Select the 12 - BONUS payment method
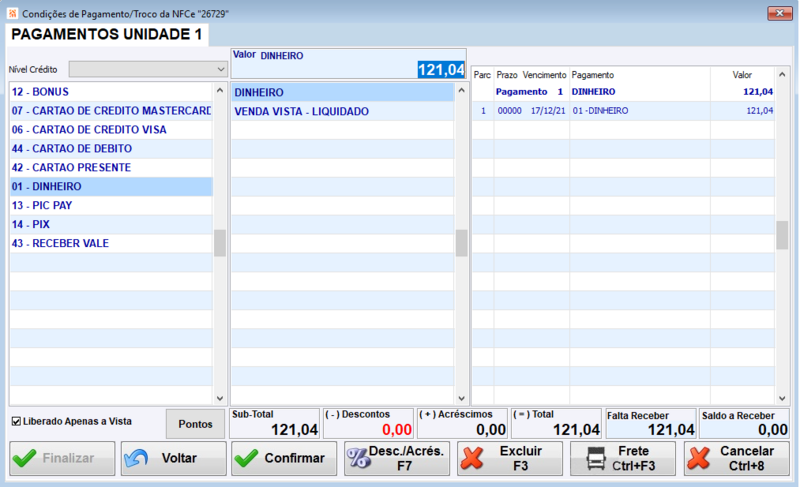 [x=111, y=92]
